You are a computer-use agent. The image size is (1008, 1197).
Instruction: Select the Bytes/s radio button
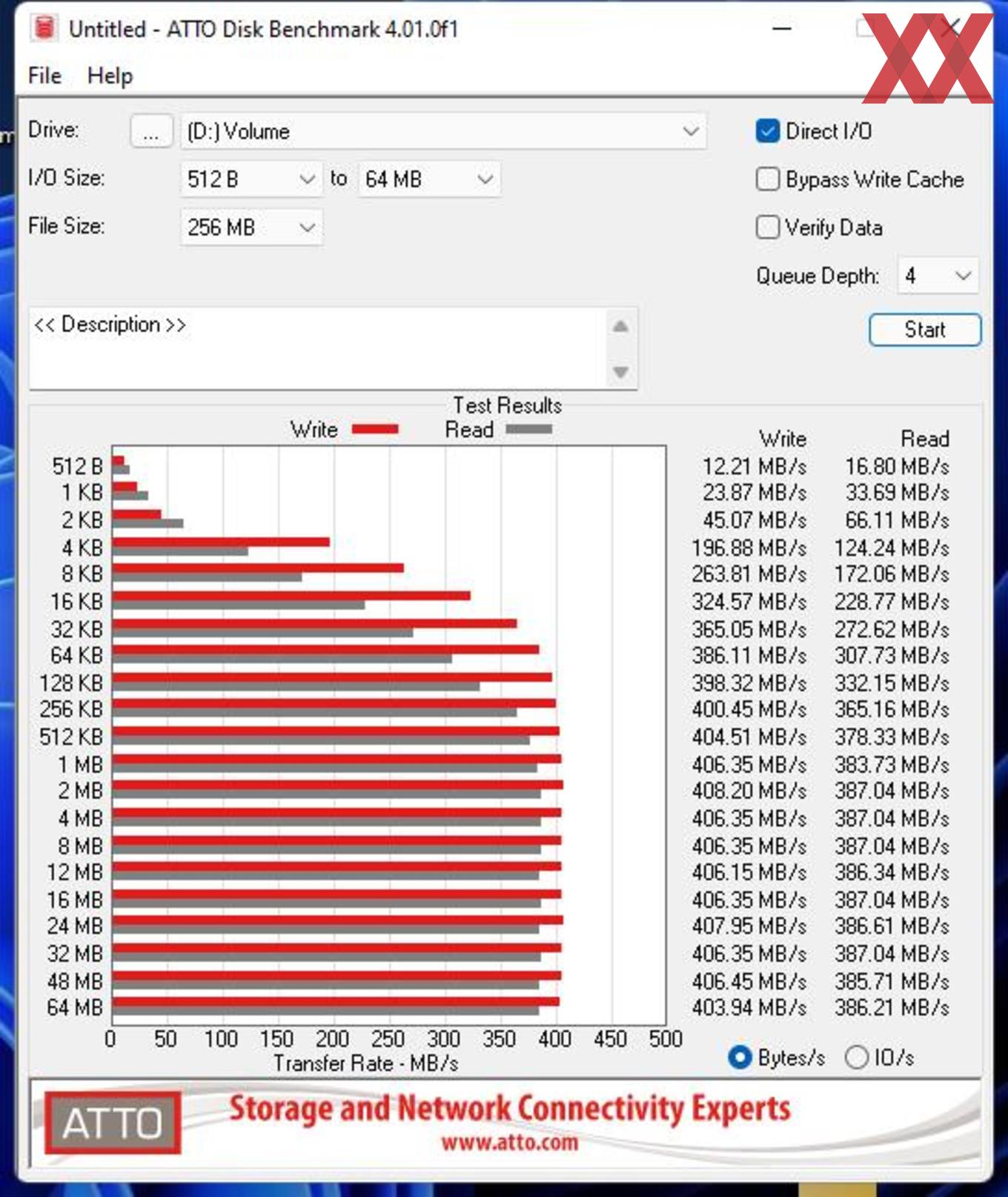point(740,1057)
